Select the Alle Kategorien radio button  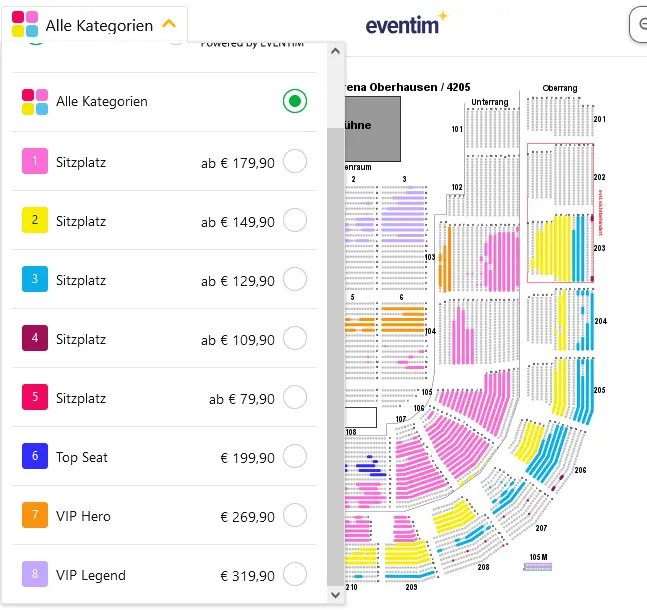click(295, 101)
